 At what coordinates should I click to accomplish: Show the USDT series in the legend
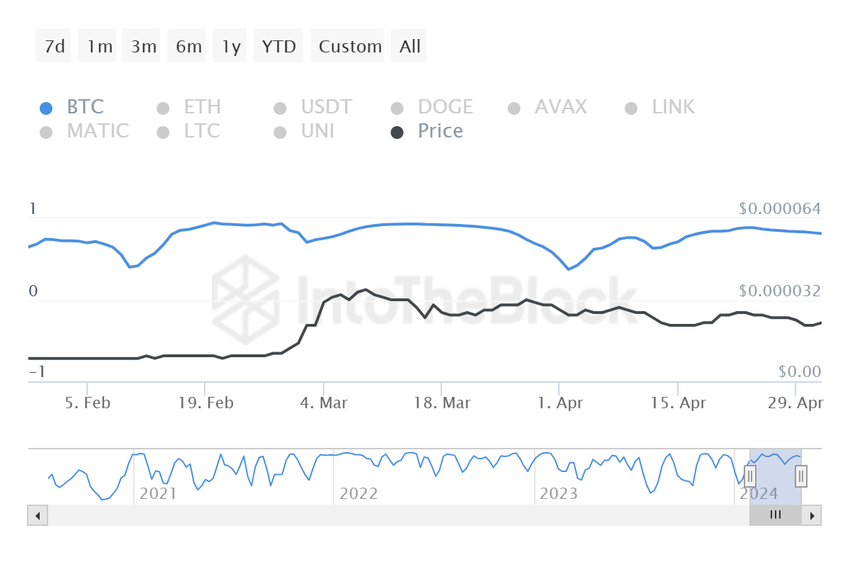313,107
